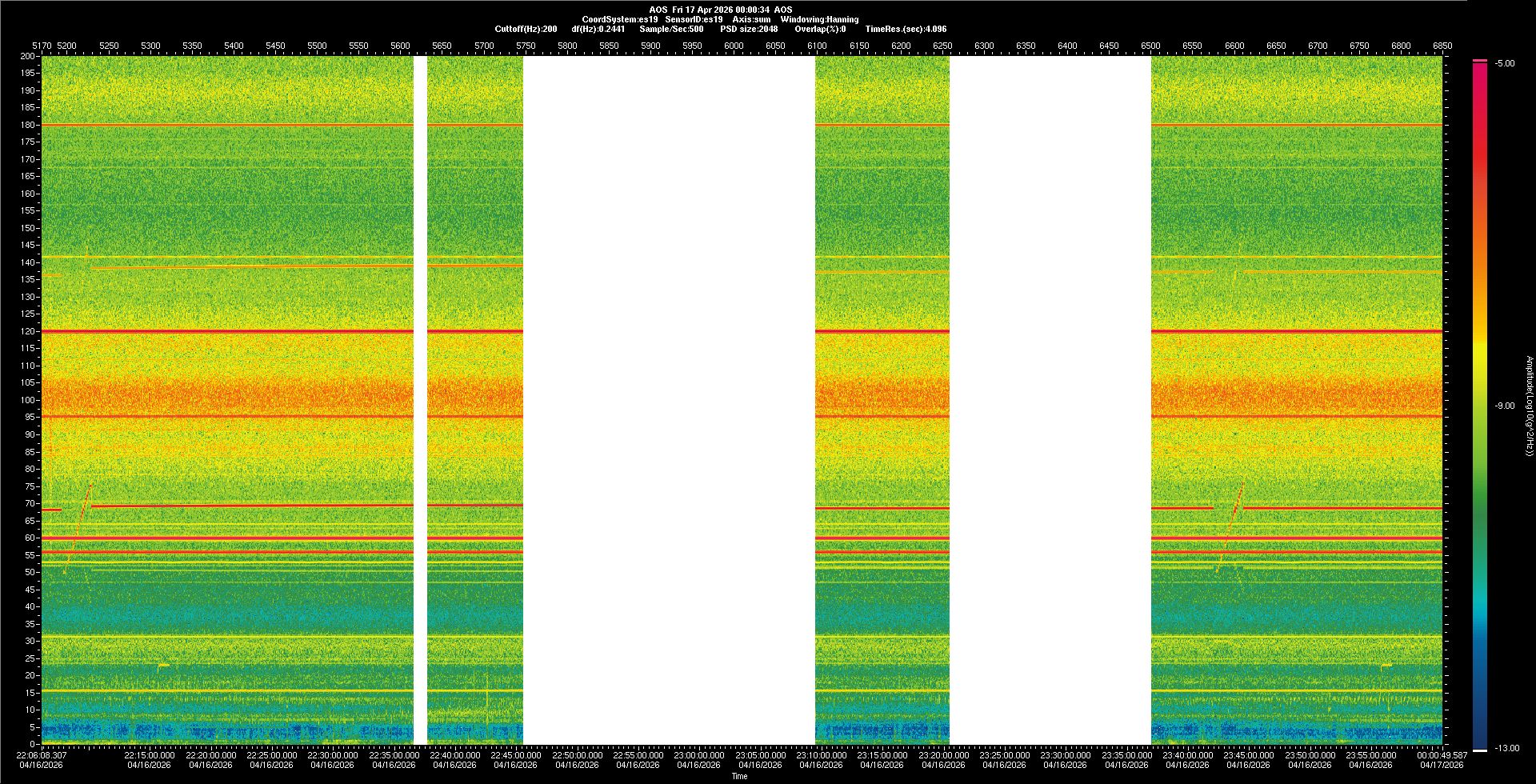Viewport: 1536px width, 784px height.
Task: Select the end date label "04/17/2026"
Action: coord(1442,765)
